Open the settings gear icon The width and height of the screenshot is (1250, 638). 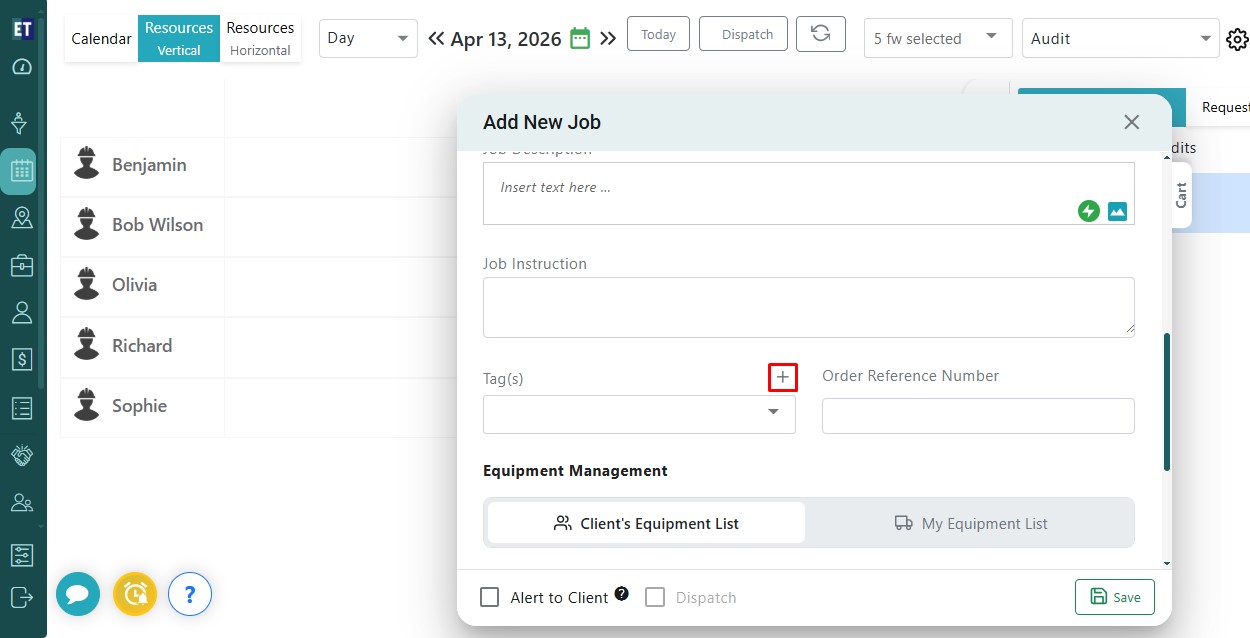pos(1236,39)
